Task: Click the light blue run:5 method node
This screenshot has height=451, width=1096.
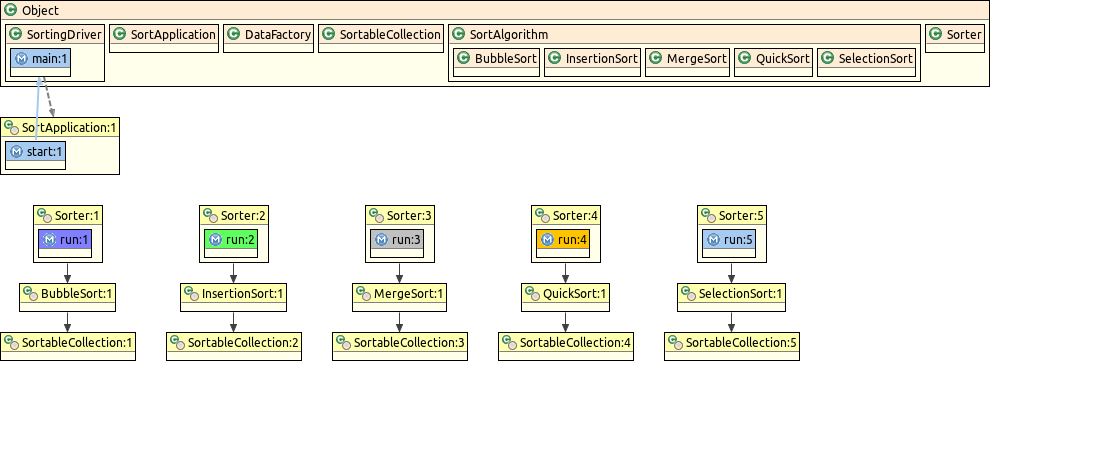Action: pyautogui.click(x=731, y=240)
